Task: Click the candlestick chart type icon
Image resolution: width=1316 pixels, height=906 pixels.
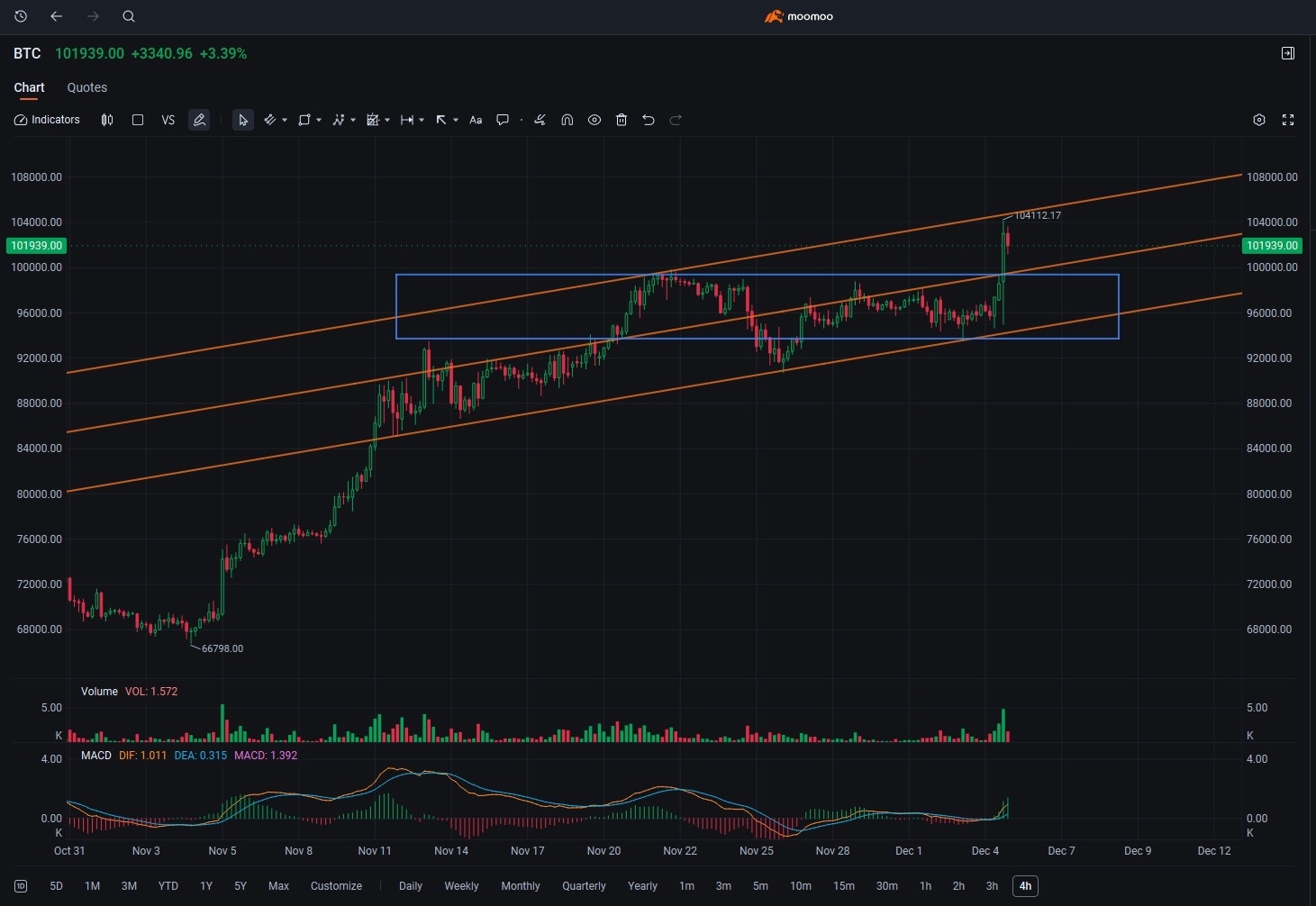Action: tap(107, 120)
